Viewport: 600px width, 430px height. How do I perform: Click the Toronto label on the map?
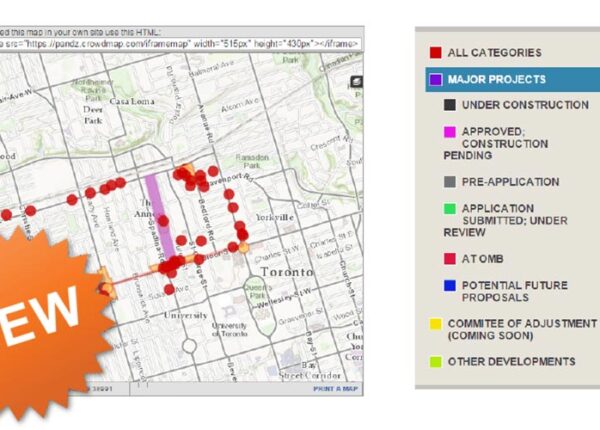pos(285,272)
